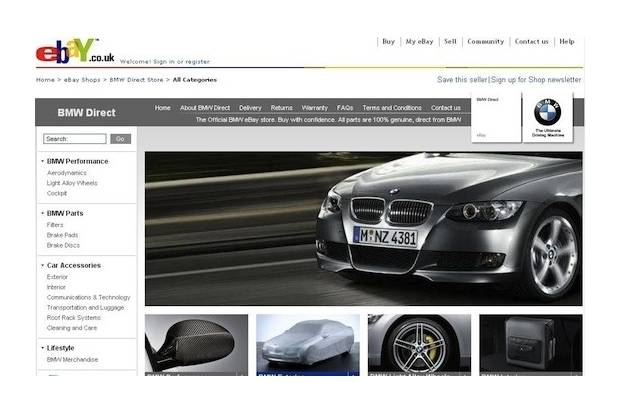Open Brake Pads subcategory
This screenshot has width=620, height=413.
tap(62, 235)
